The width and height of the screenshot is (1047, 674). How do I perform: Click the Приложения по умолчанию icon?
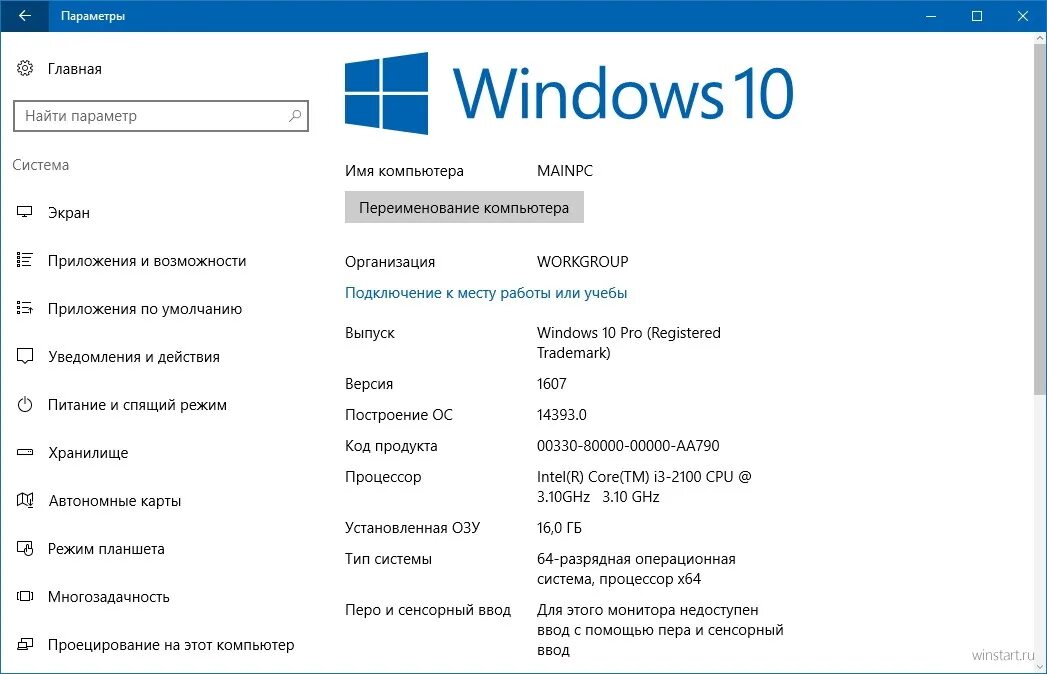point(25,308)
